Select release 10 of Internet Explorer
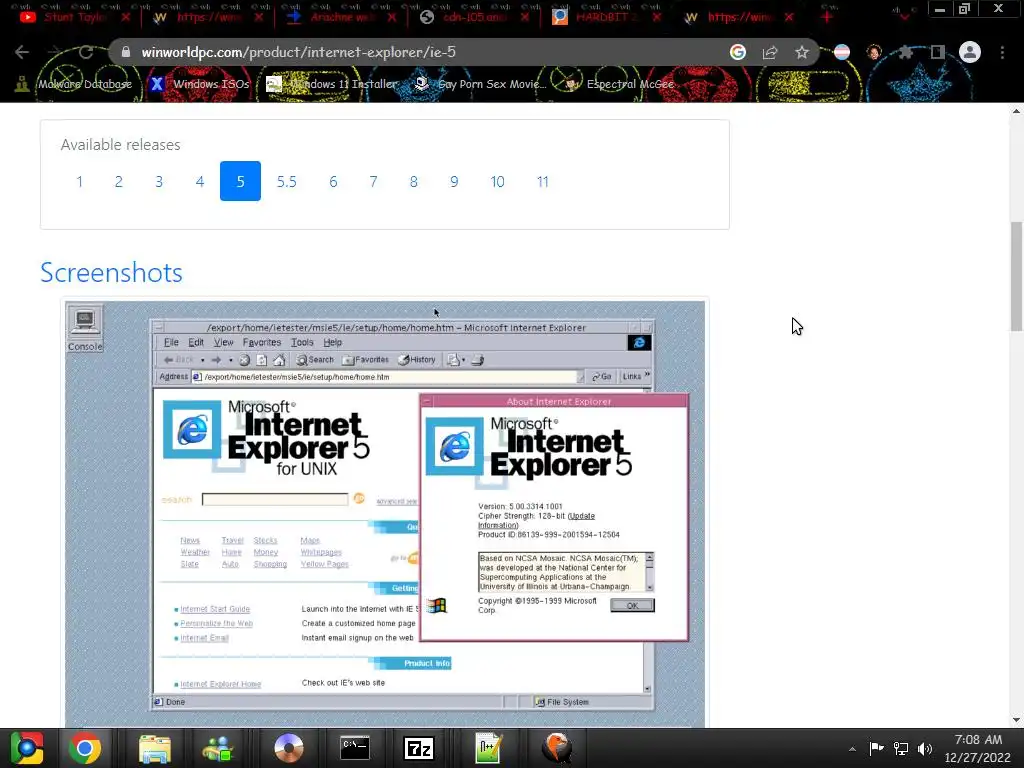The width and height of the screenshot is (1024, 768). [x=498, y=182]
